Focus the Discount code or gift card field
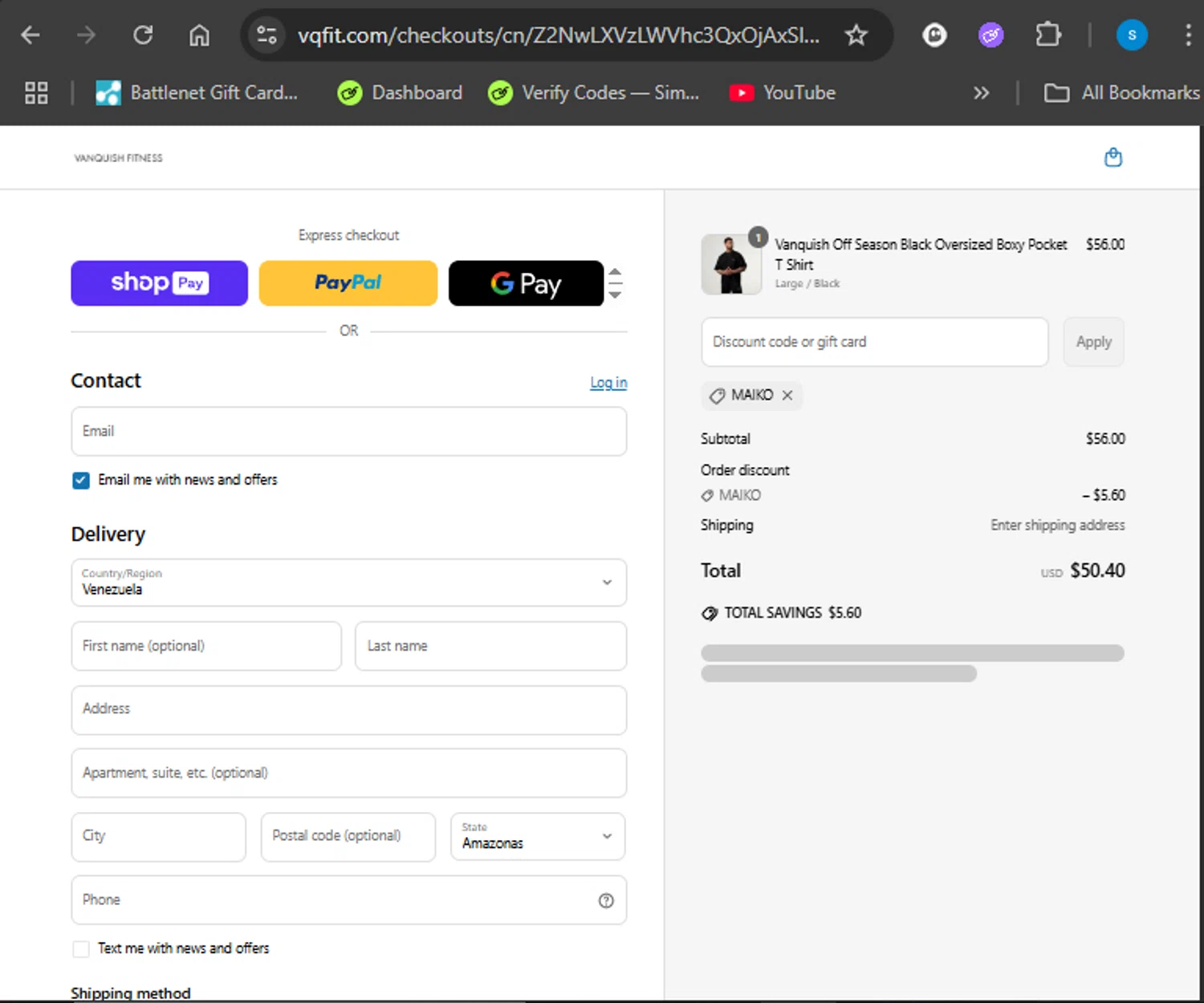The width and height of the screenshot is (1204, 1003). click(875, 342)
